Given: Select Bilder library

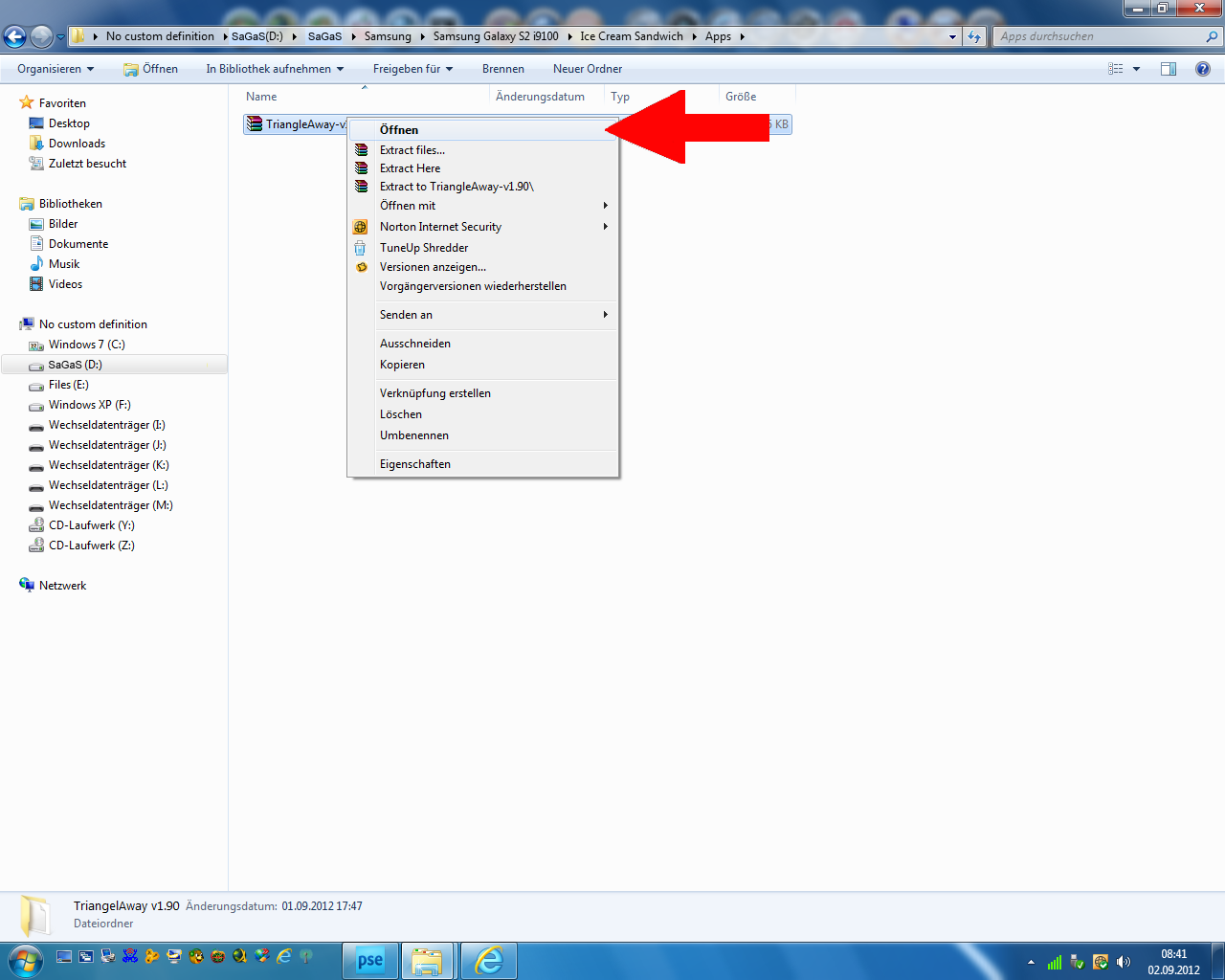Looking at the screenshot, I should (63, 224).
